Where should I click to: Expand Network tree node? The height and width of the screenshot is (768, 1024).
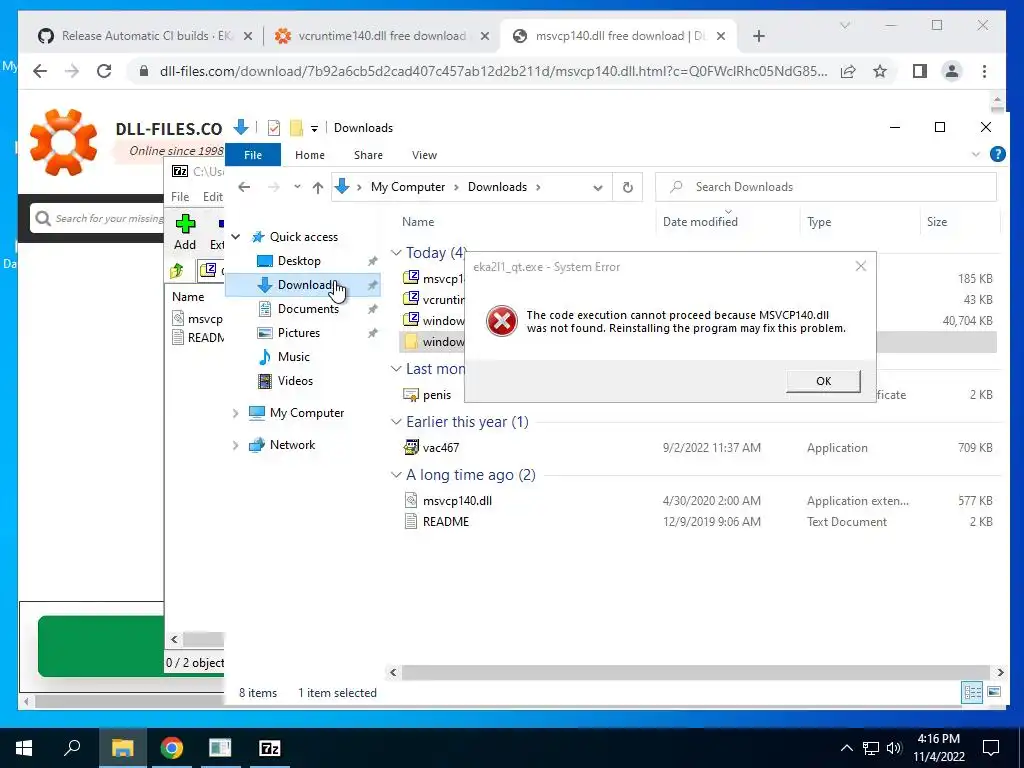point(235,445)
